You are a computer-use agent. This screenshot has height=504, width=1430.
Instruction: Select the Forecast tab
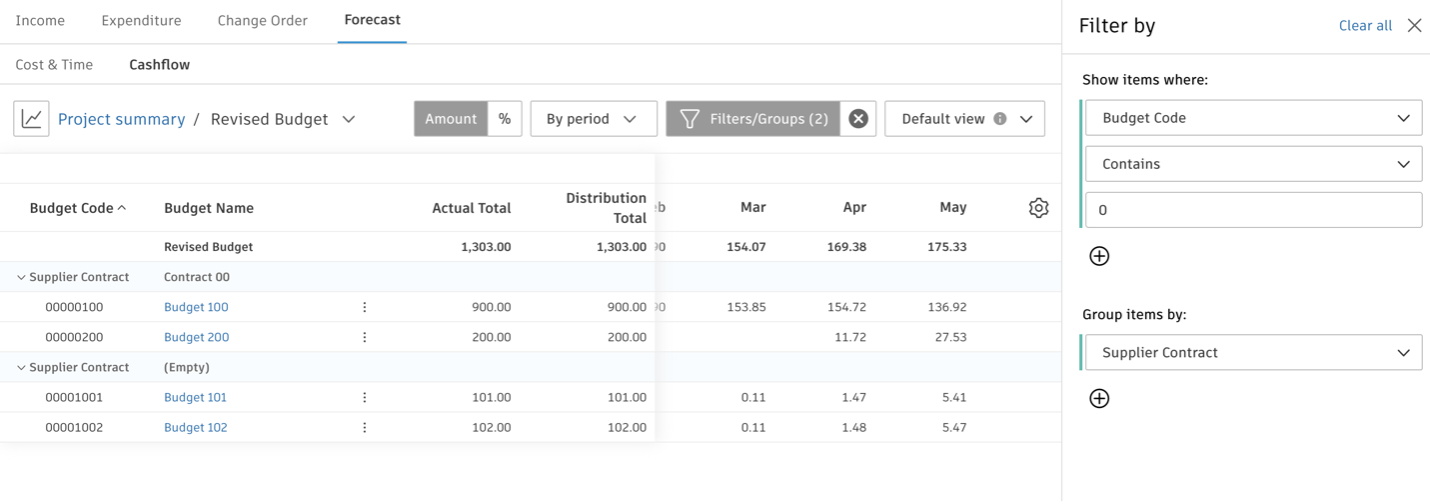coord(372,20)
